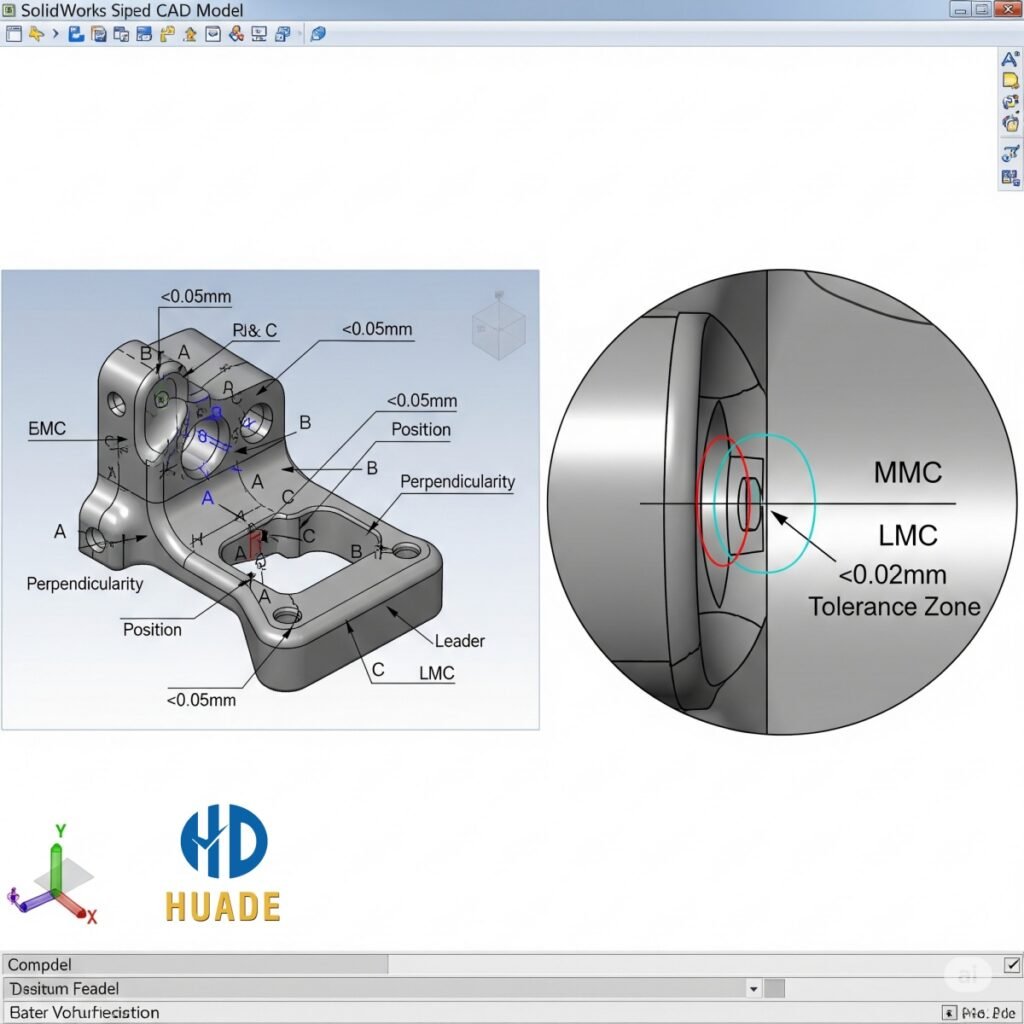Screen dimensions: 1024x1024
Task: Click the Geometric Tolerance tool icon
Action: point(1008,102)
